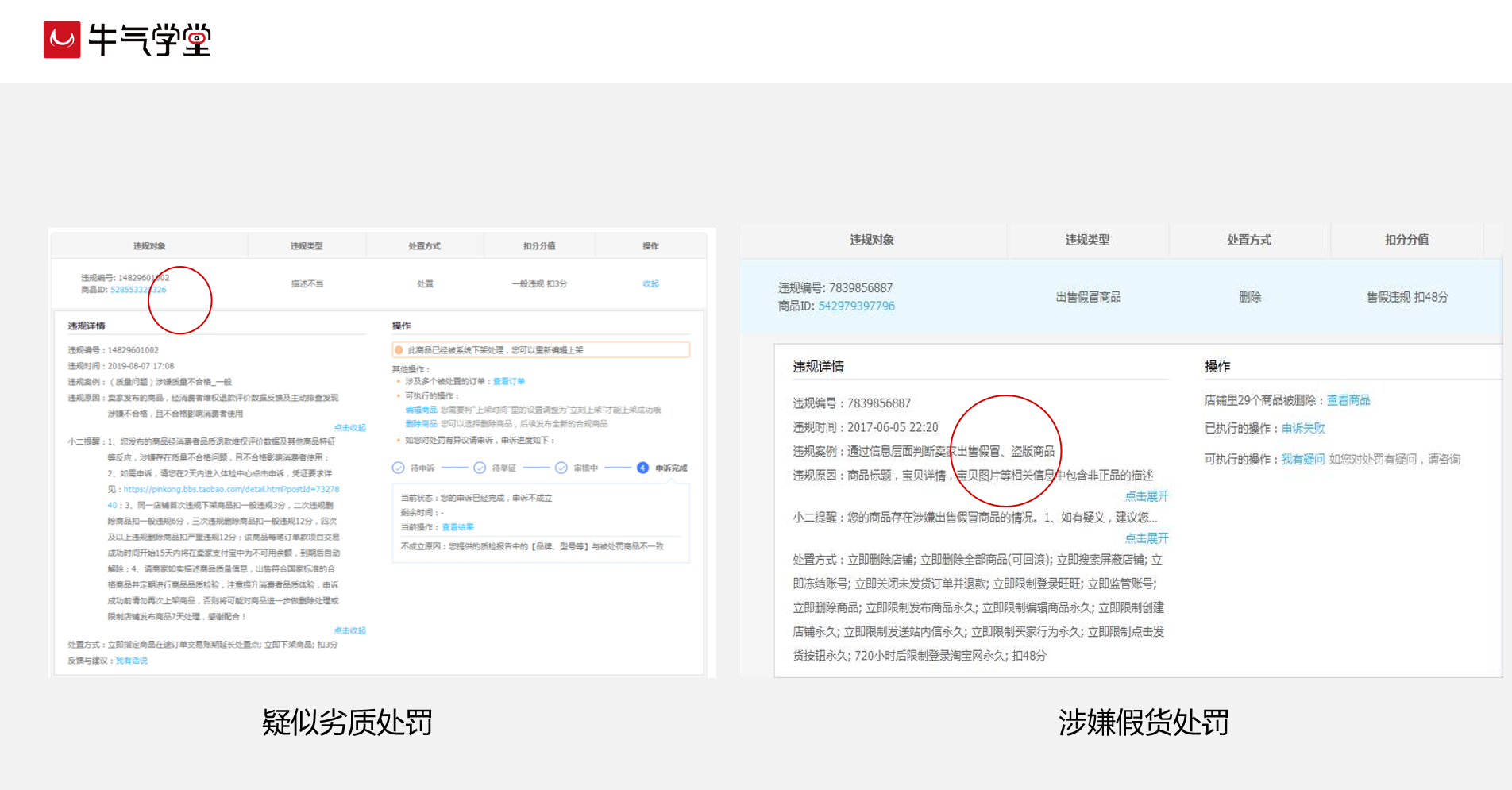Click 违规类型 header in 涉嫌假货处罚 table
Viewport: 1512px width, 790px height.
pyautogui.click(x=1087, y=240)
